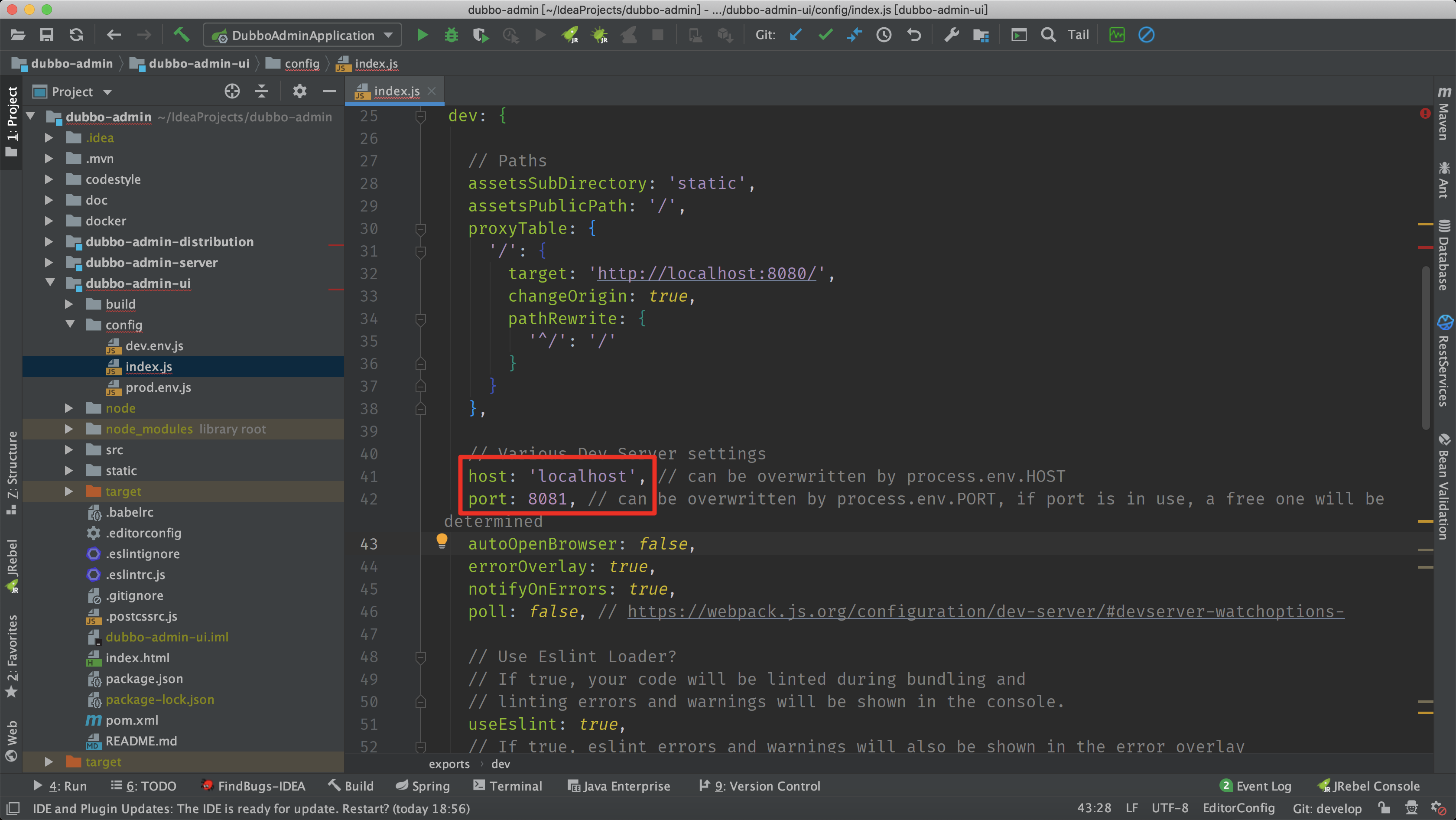Collapse the dubbo-admin-ui module

(x=50, y=283)
